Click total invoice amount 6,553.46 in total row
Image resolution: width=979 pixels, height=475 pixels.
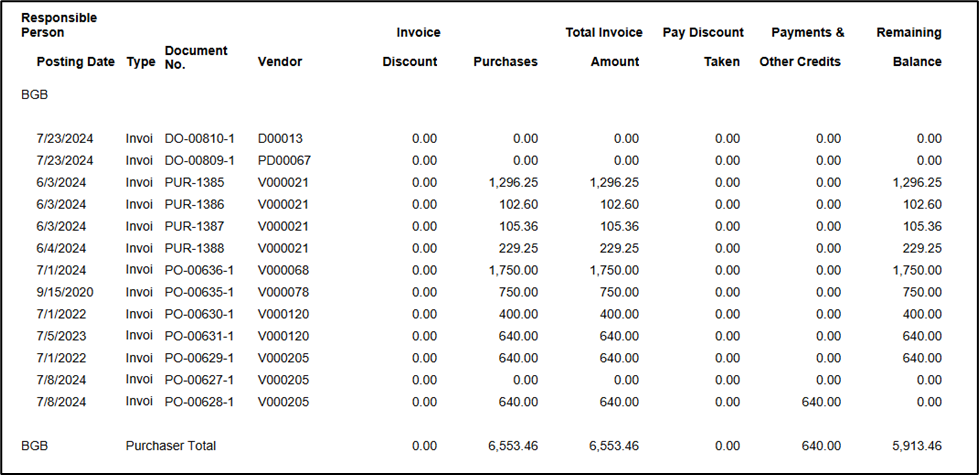click(x=614, y=446)
